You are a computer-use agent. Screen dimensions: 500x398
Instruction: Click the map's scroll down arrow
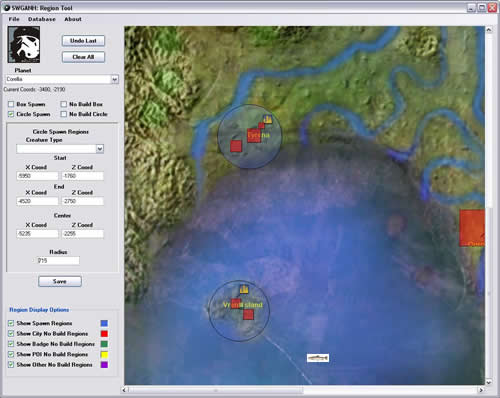tap(489, 382)
